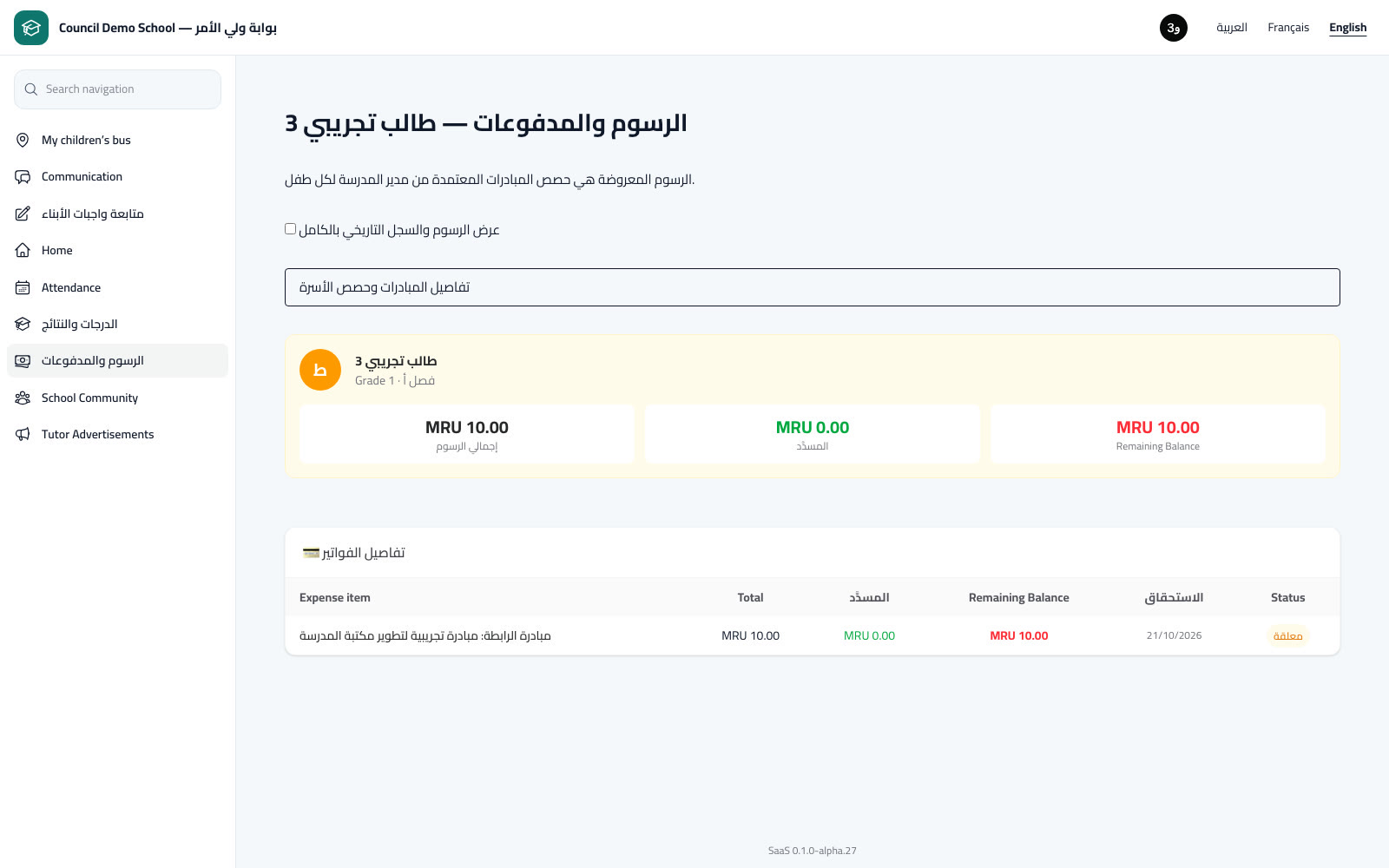This screenshot has height=868, width=1389.
Task: Click the Council Demo School title
Action: [x=168, y=28]
